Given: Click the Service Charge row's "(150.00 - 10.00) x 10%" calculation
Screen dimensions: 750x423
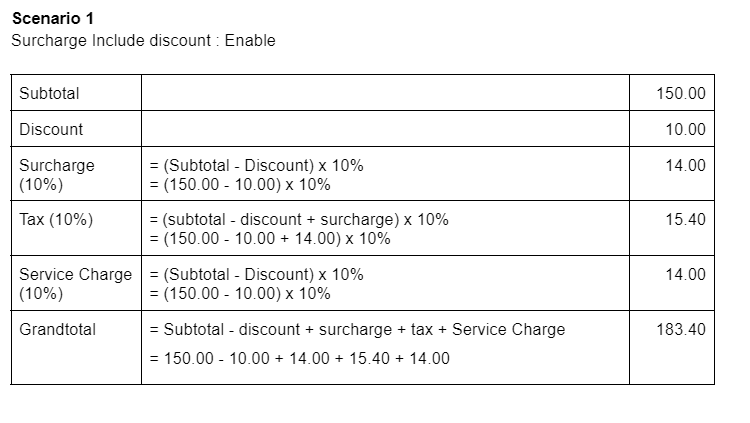Looking at the screenshot, I should (240, 293).
